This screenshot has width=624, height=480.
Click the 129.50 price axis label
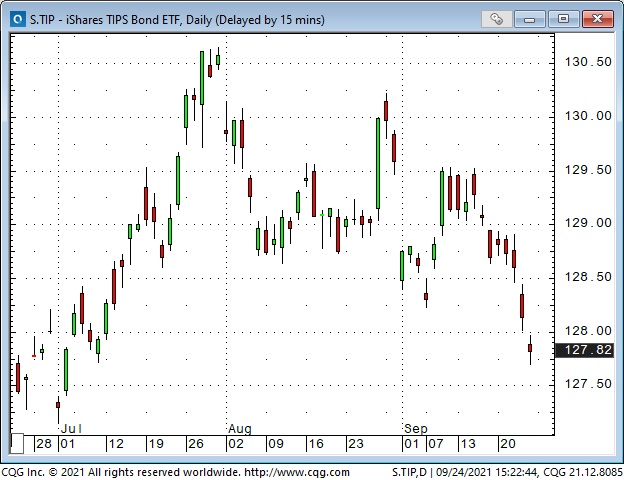click(x=588, y=170)
